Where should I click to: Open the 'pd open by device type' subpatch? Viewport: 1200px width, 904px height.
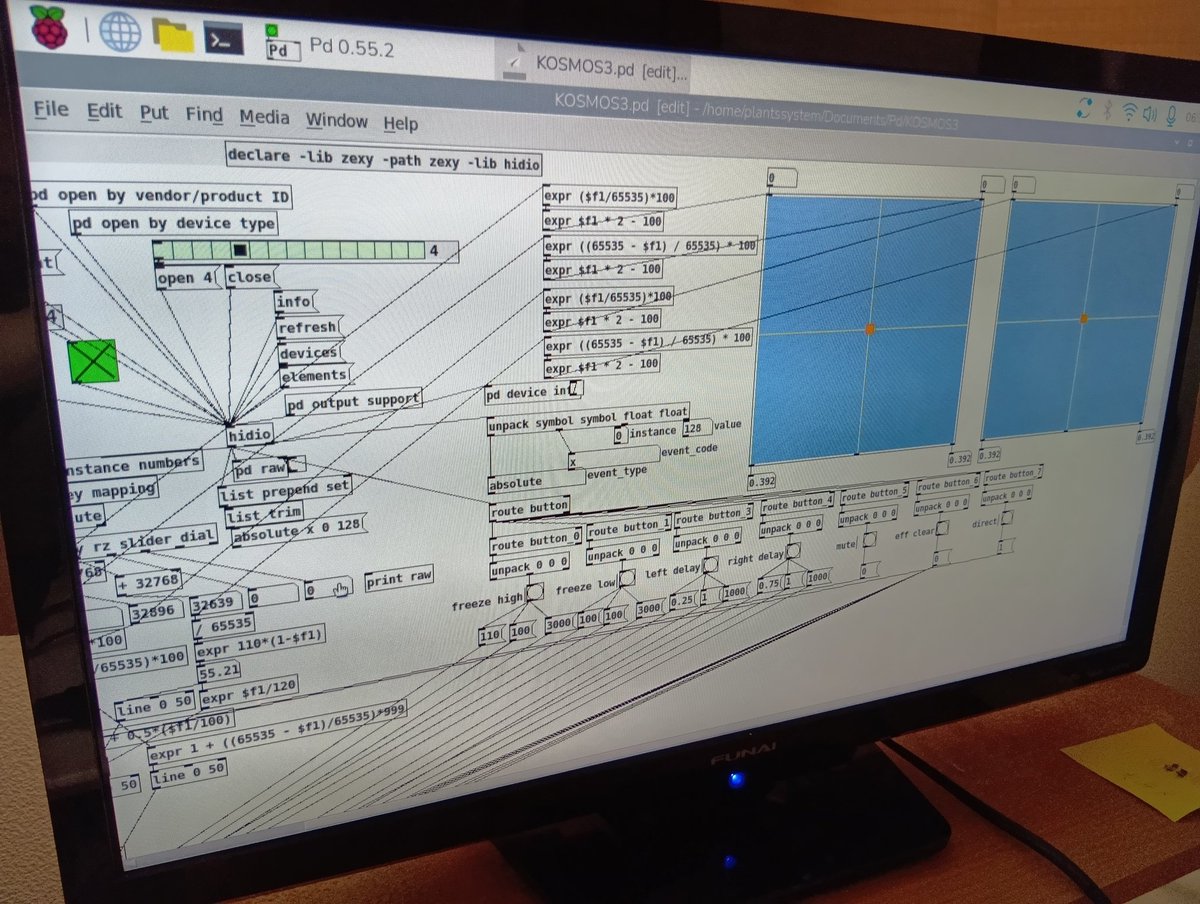174,223
